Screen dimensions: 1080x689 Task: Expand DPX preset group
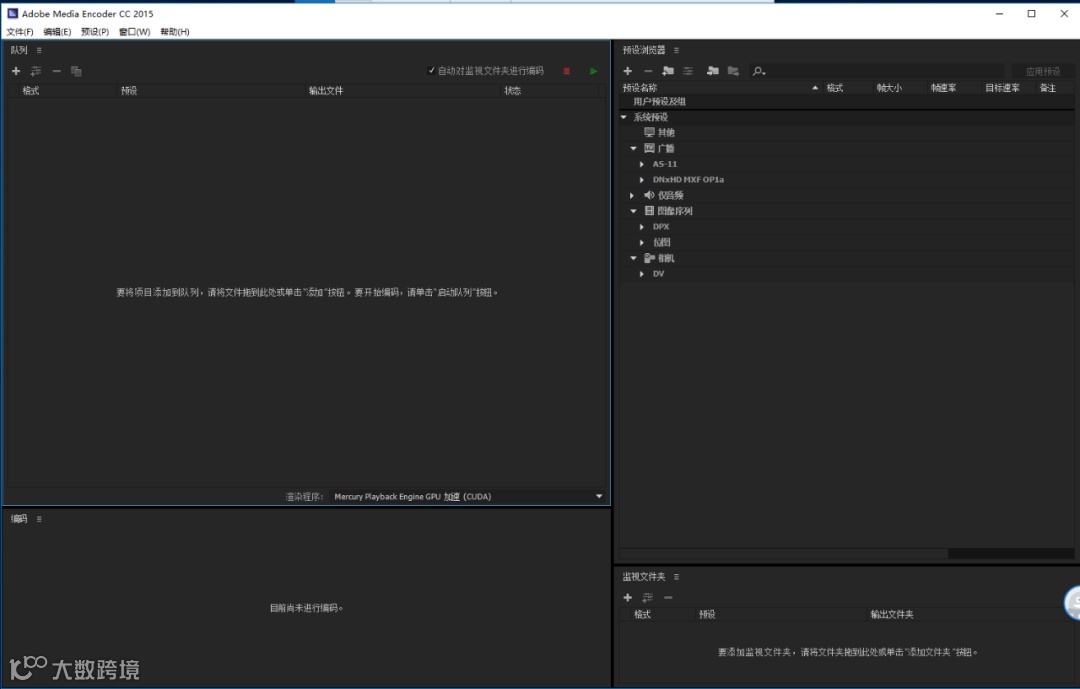click(642, 227)
